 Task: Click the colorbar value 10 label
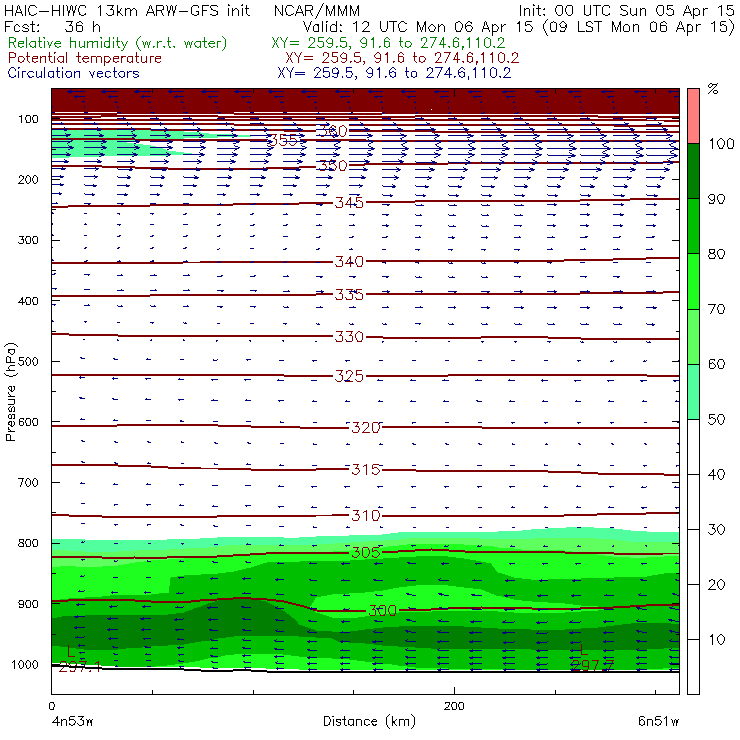pyautogui.click(x=716, y=640)
